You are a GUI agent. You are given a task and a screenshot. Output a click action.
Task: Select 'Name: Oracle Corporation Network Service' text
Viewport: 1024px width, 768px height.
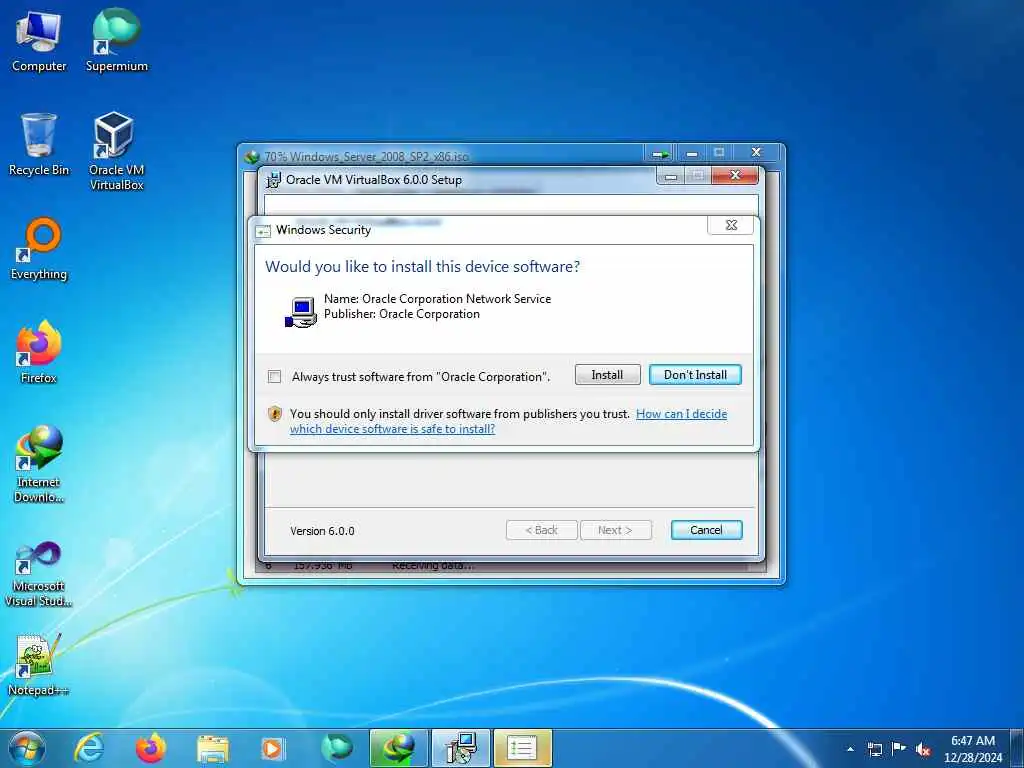(438, 298)
